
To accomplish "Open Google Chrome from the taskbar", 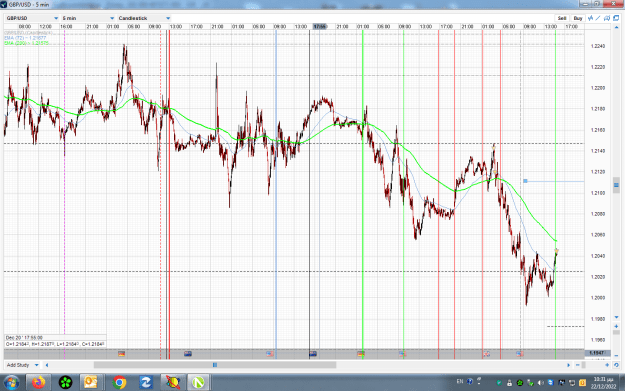I will click(119, 383).
